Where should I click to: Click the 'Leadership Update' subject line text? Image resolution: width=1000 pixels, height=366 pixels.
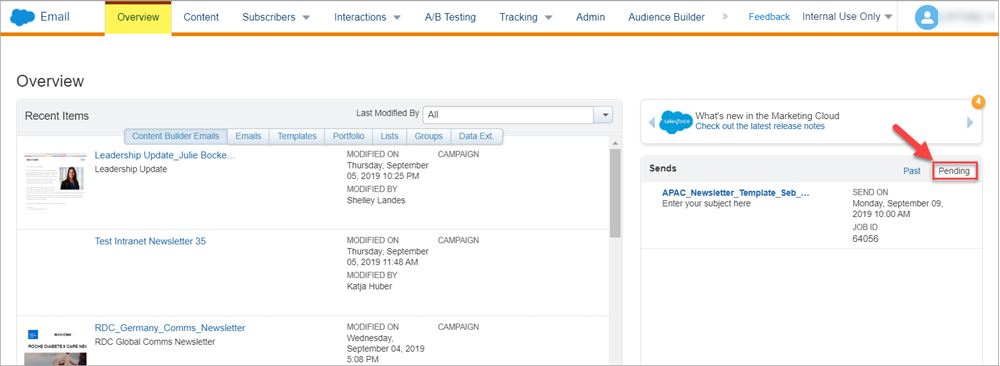(x=131, y=170)
